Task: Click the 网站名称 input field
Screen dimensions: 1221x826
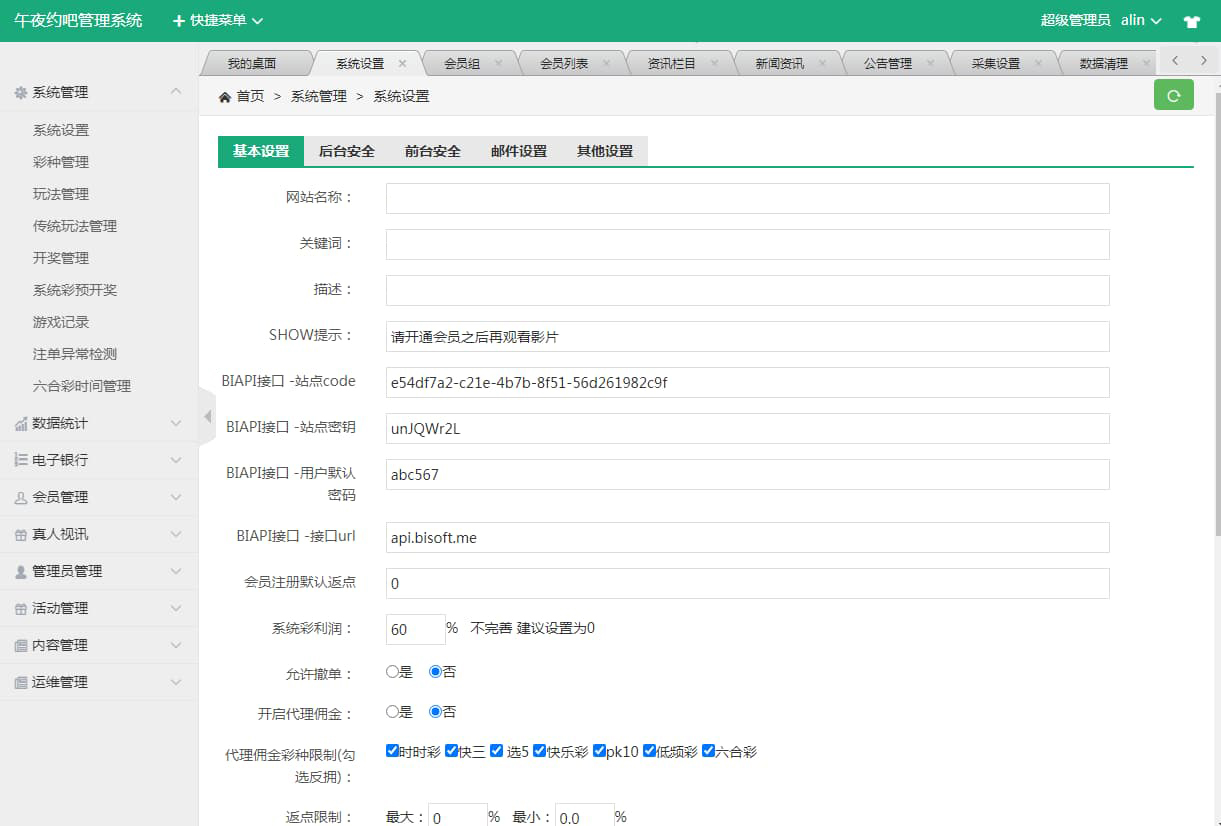Action: point(747,198)
